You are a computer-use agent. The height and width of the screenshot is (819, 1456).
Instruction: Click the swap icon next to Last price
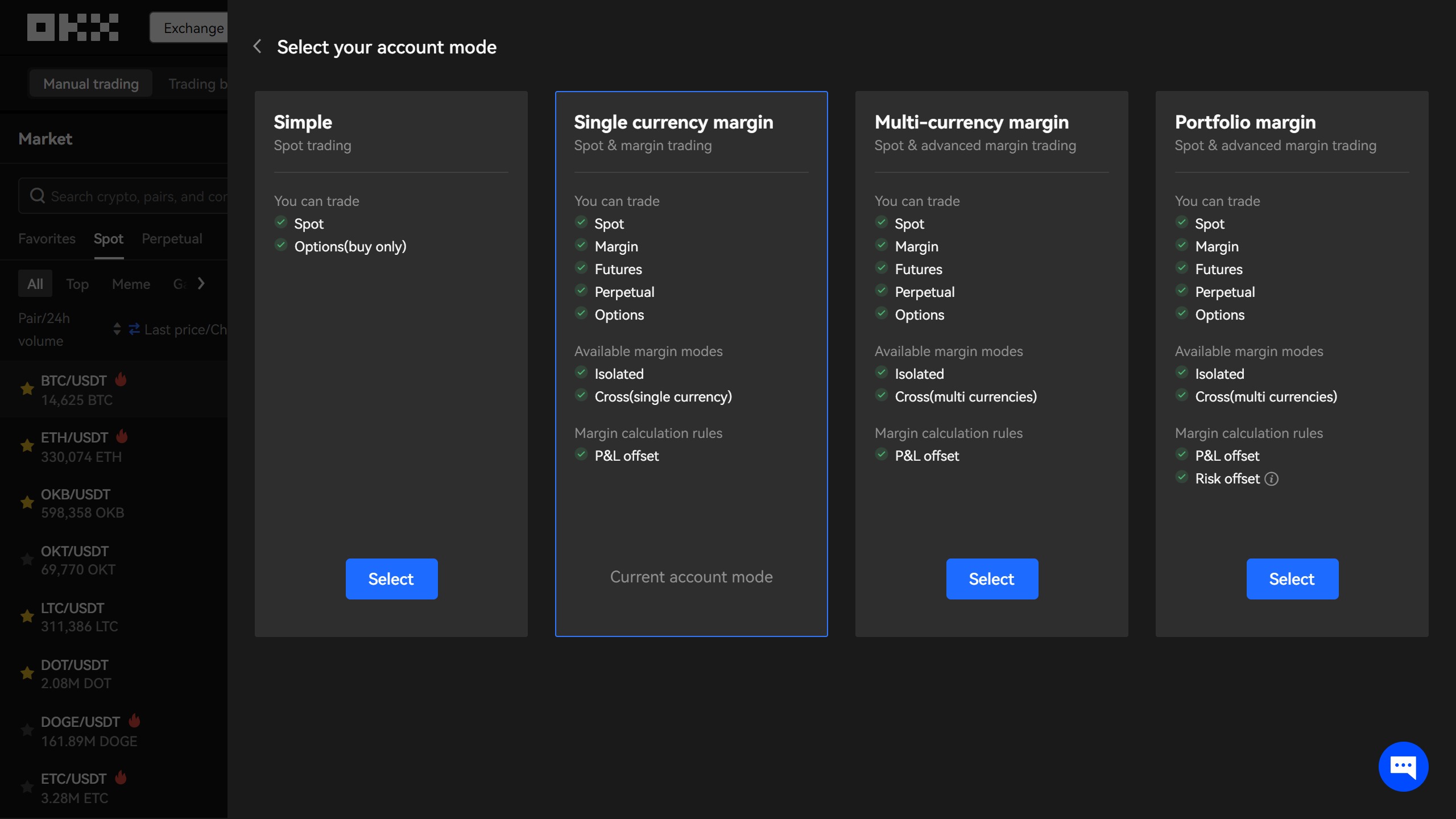pos(134,329)
